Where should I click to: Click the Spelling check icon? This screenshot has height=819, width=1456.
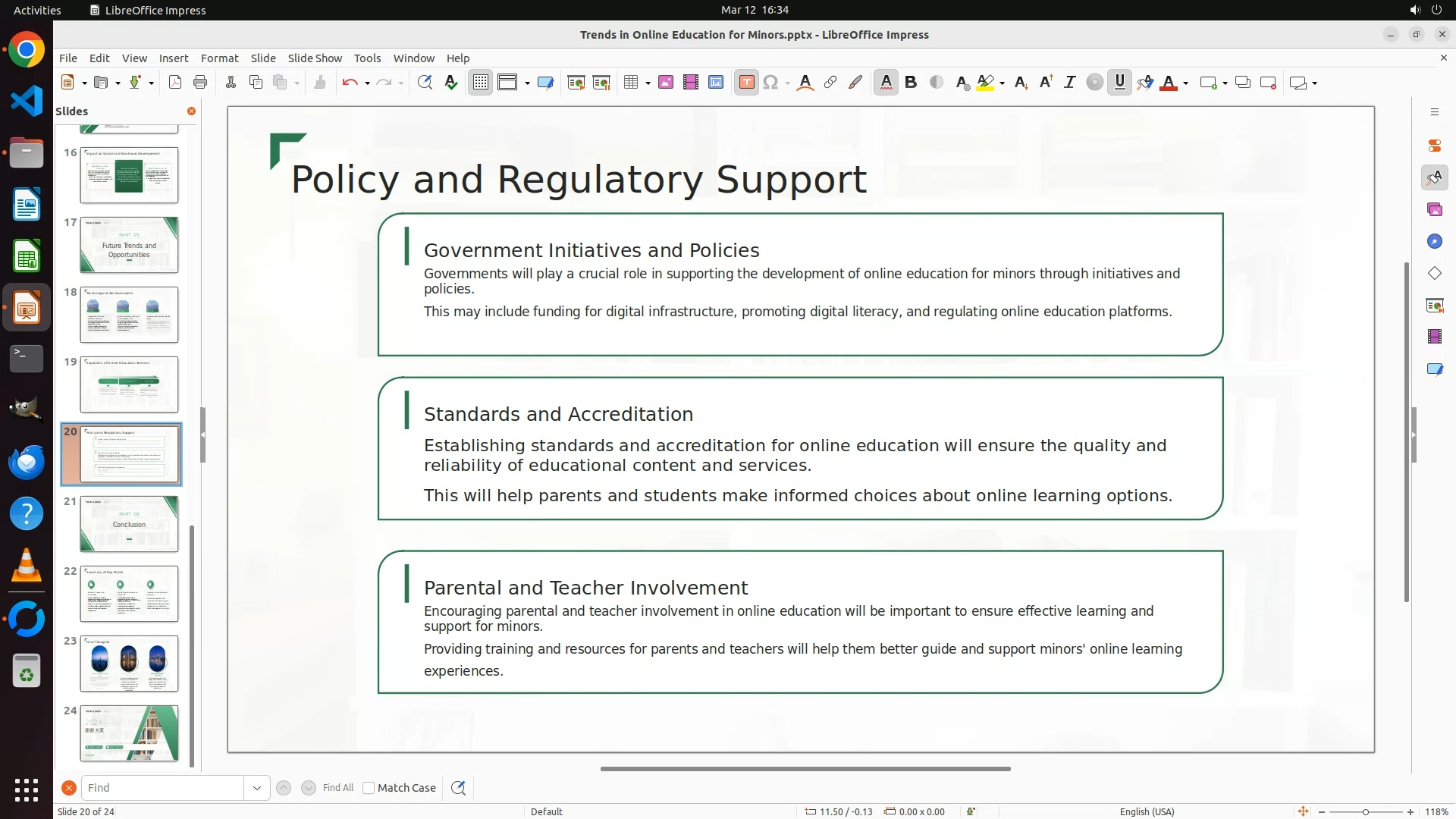451,83
